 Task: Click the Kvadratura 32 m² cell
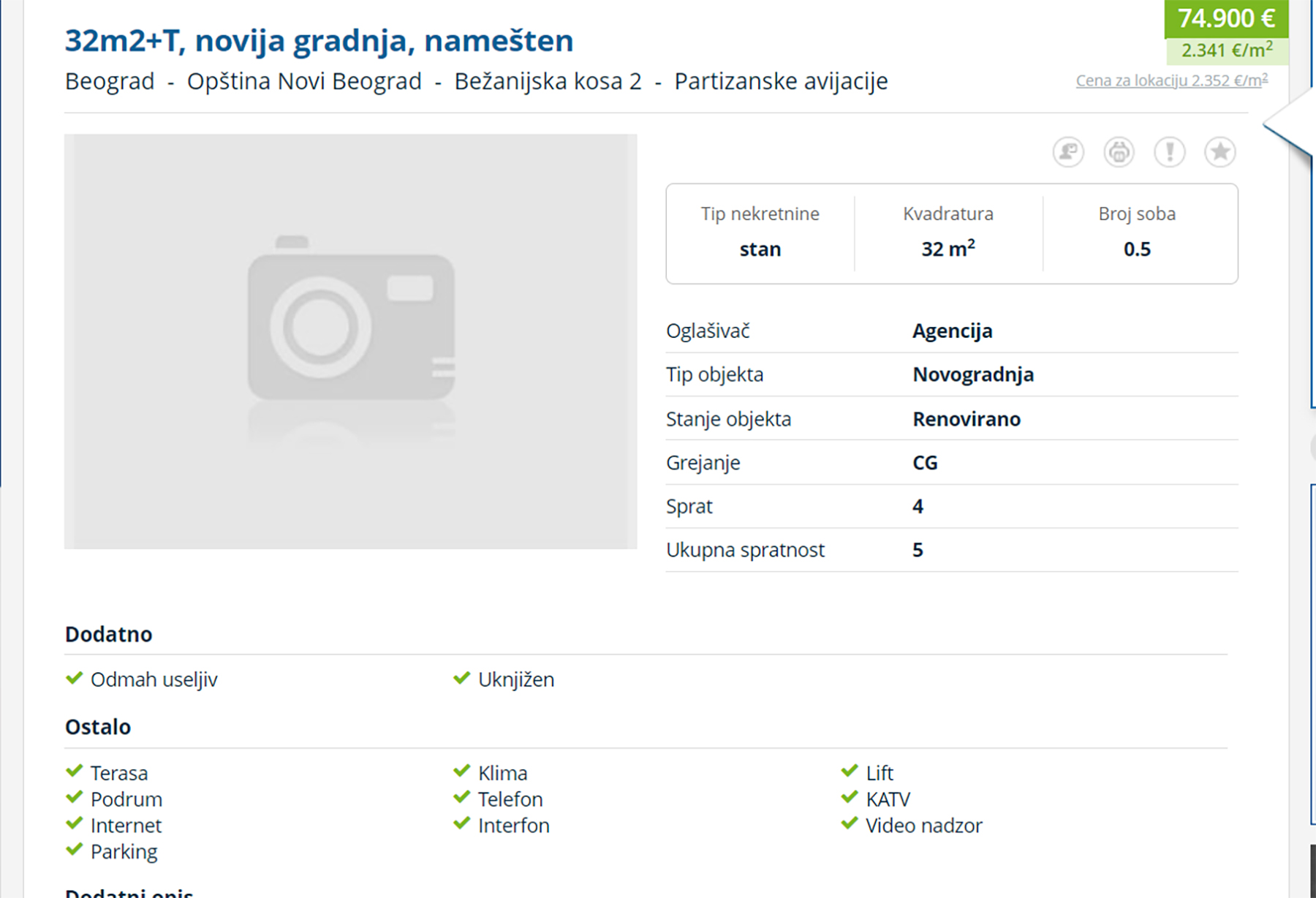point(948,233)
